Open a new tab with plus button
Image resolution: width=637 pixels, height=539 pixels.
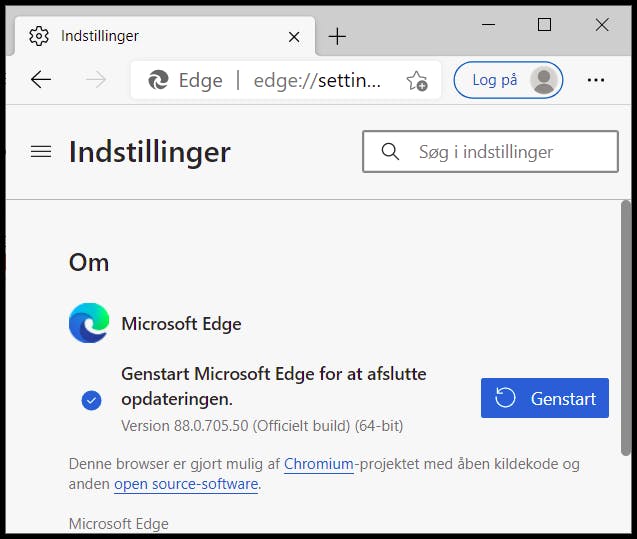(x=337, y=37)
